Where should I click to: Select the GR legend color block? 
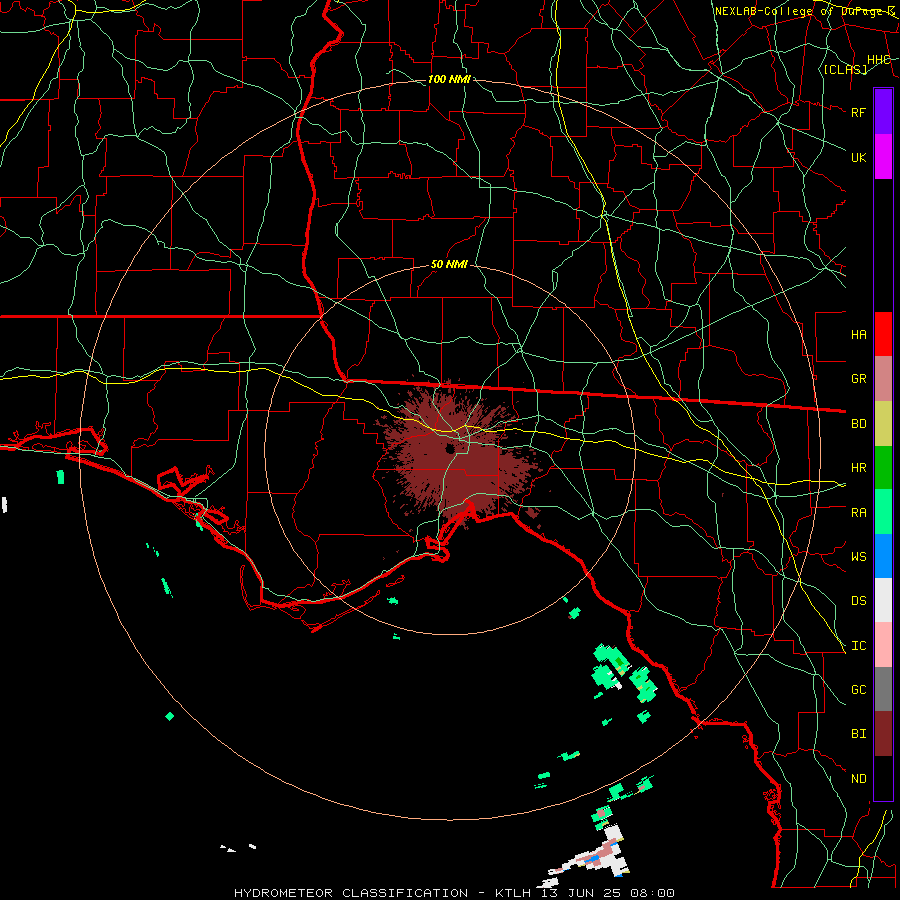[883, 379]
